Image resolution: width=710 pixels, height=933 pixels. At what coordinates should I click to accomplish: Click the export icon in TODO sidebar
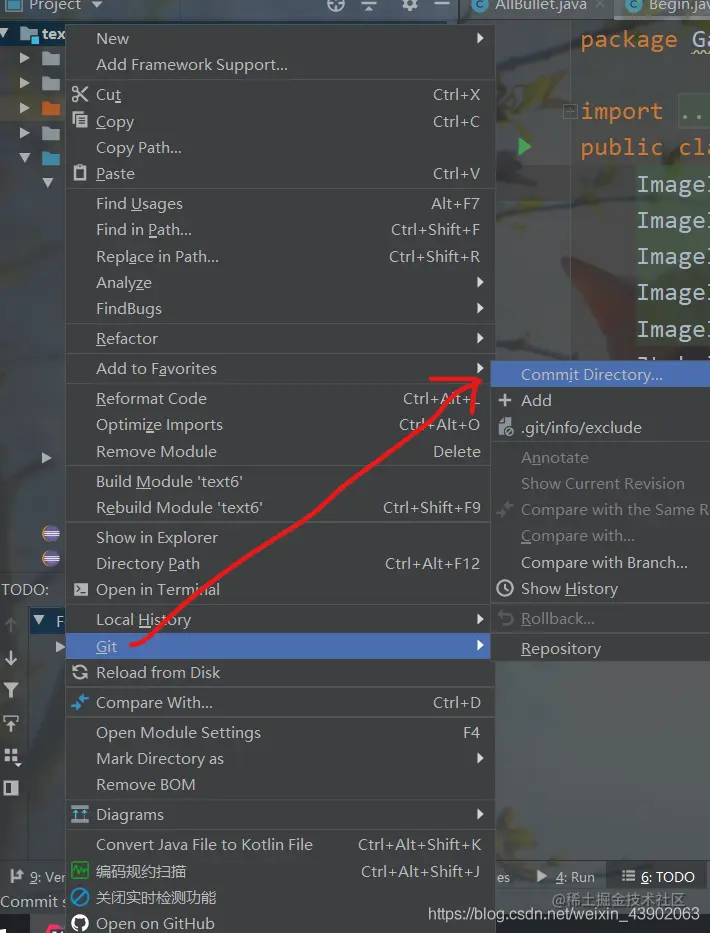[11, 723]
